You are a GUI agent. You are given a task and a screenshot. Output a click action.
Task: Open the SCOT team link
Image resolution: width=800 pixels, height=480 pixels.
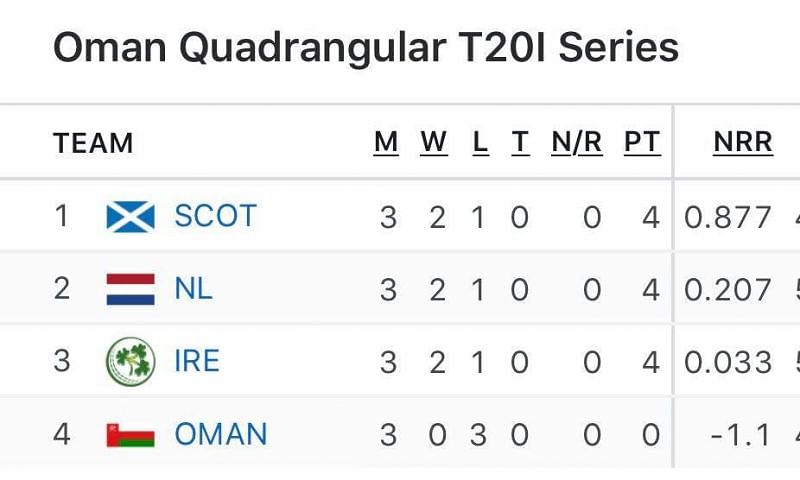click(215, 216)
